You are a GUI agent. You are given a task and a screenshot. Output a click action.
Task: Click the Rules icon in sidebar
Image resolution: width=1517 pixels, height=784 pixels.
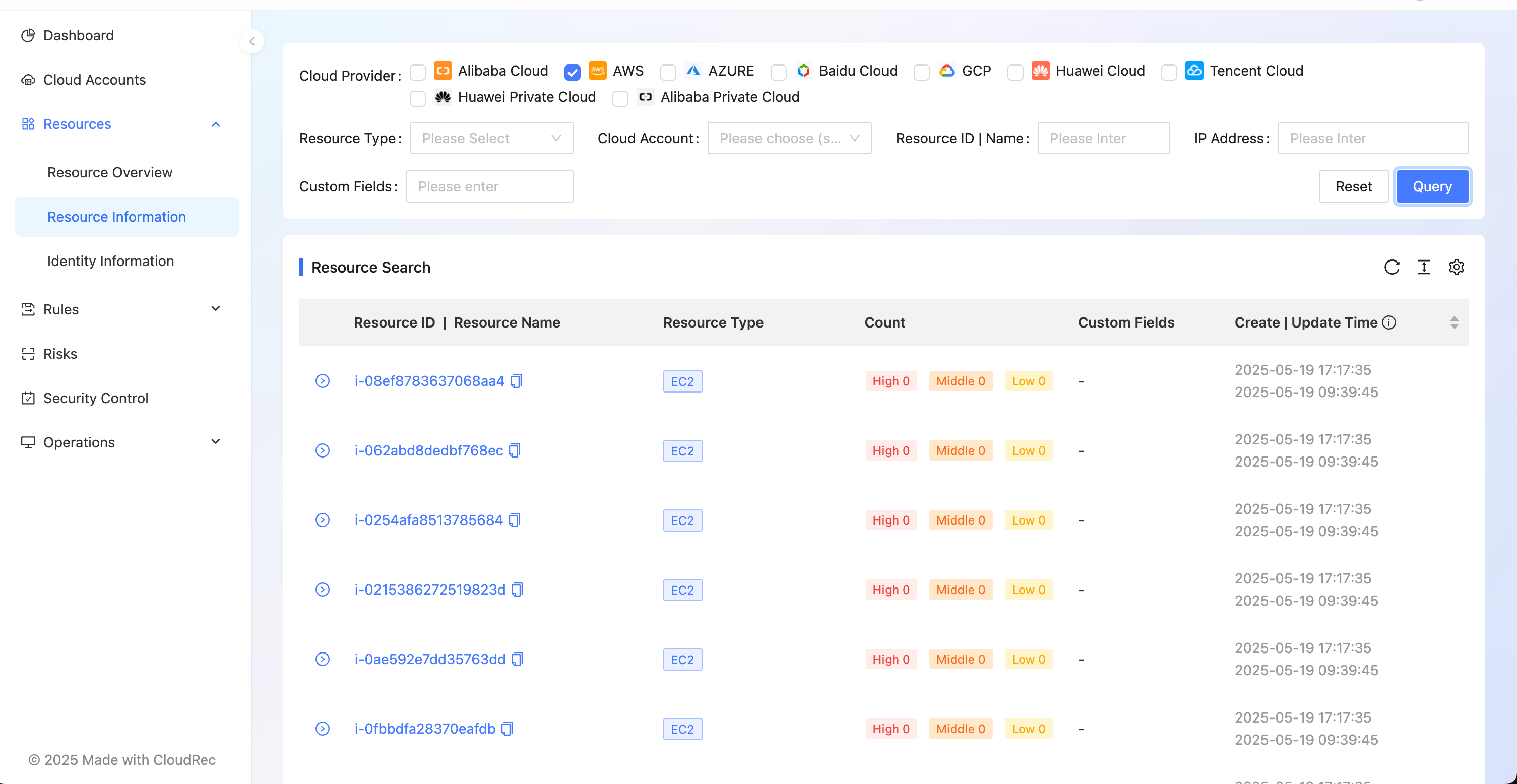pyautogui.click(x=28, y=309)
